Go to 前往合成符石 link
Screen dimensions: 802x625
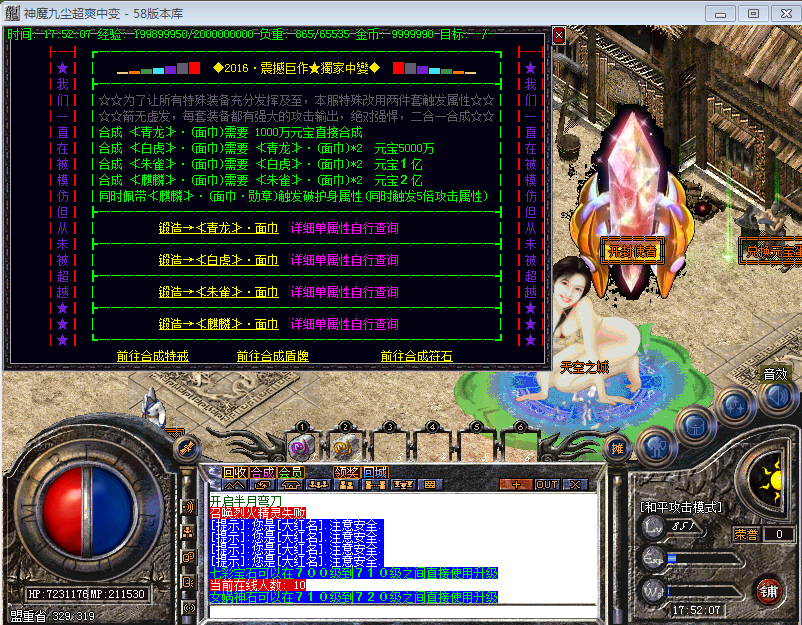416,356
